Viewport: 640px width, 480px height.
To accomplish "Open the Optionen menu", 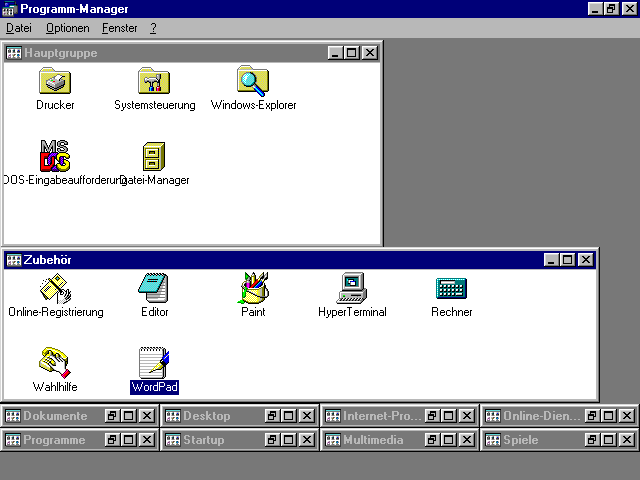I will click(x=67, y=28).
